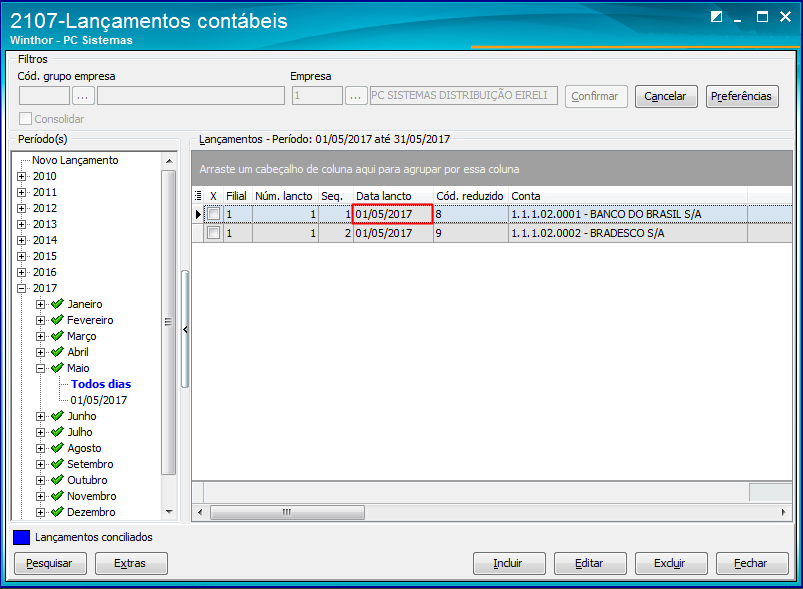The image size is (803, 589).
Task: Click the window restore-down icon in title bar
Action: [x=716, y=17]
